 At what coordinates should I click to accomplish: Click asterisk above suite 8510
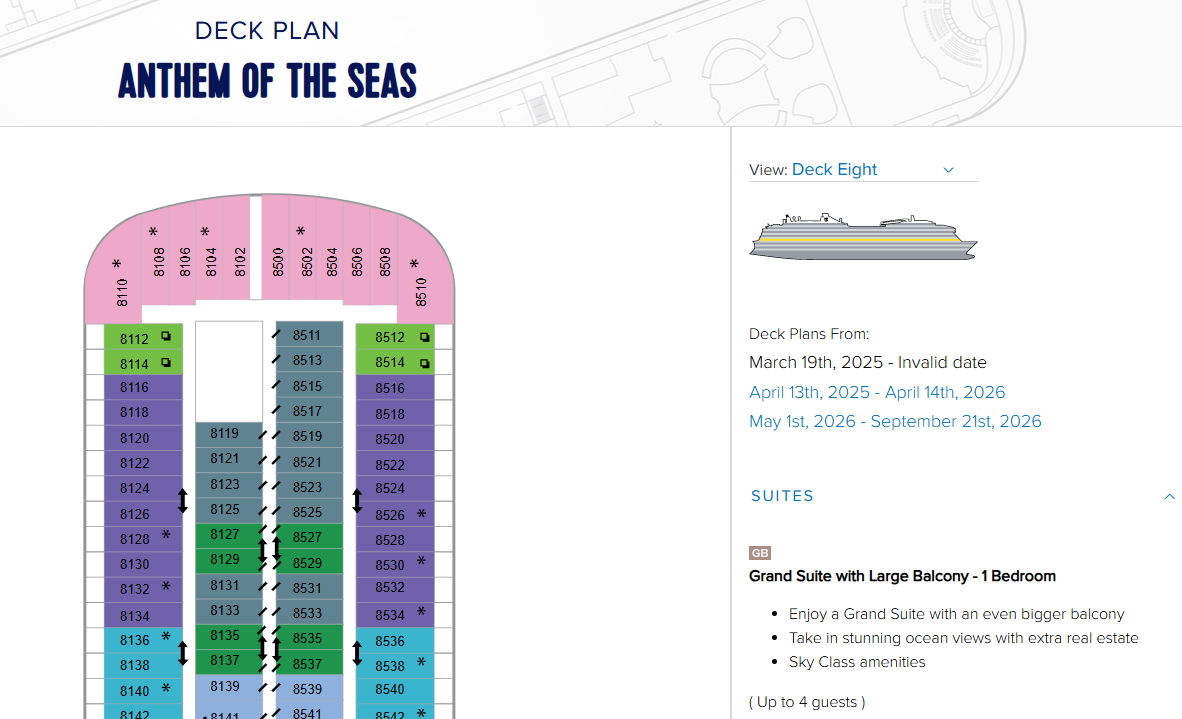click(414, 265)
